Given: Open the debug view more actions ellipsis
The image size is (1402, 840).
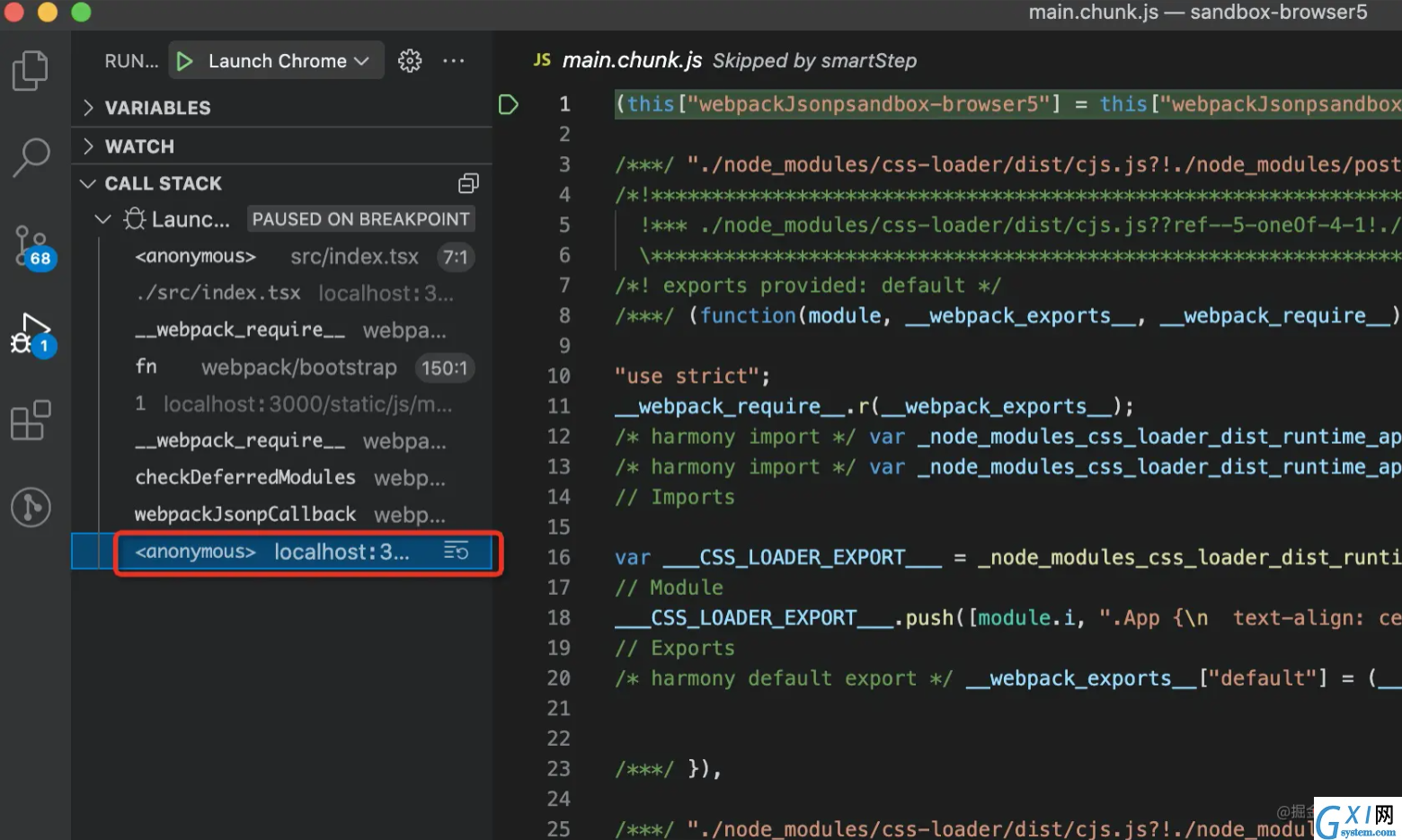Looking at the screenshot, I should click(454, 60).
